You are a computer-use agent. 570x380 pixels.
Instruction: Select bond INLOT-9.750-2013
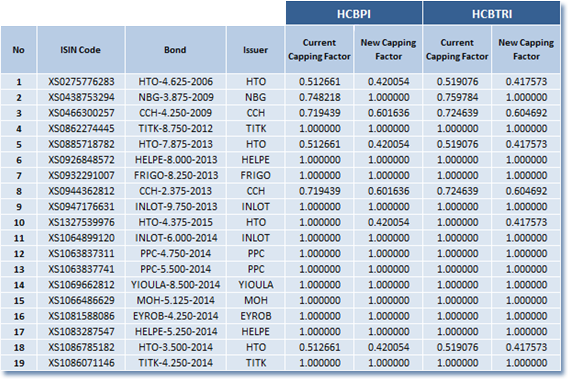tap(176, 207)
